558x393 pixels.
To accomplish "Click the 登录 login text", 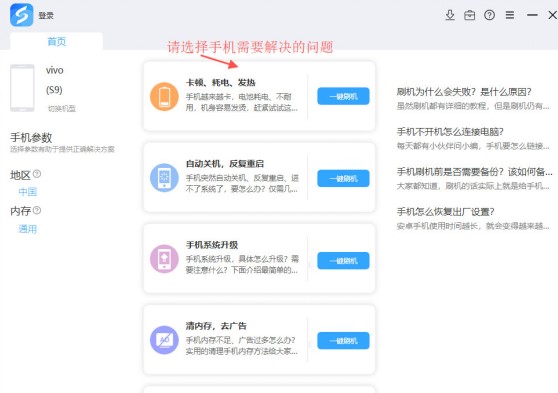I will click(46, 16).
